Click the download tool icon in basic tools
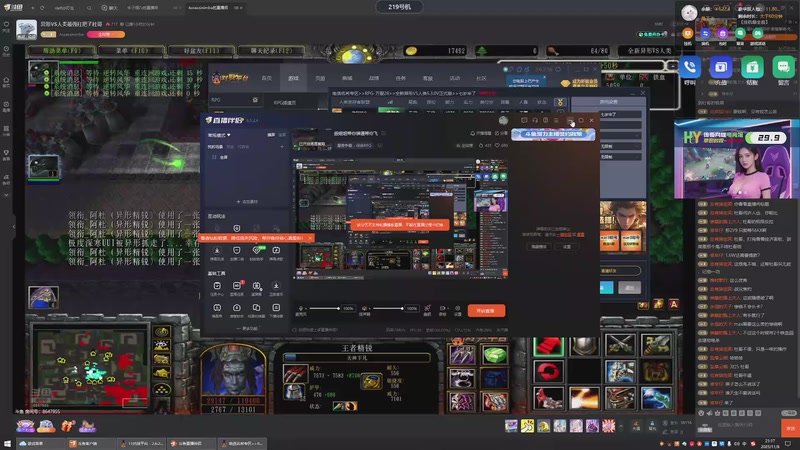The image size is (800, 450). click(x=276, y=287)
